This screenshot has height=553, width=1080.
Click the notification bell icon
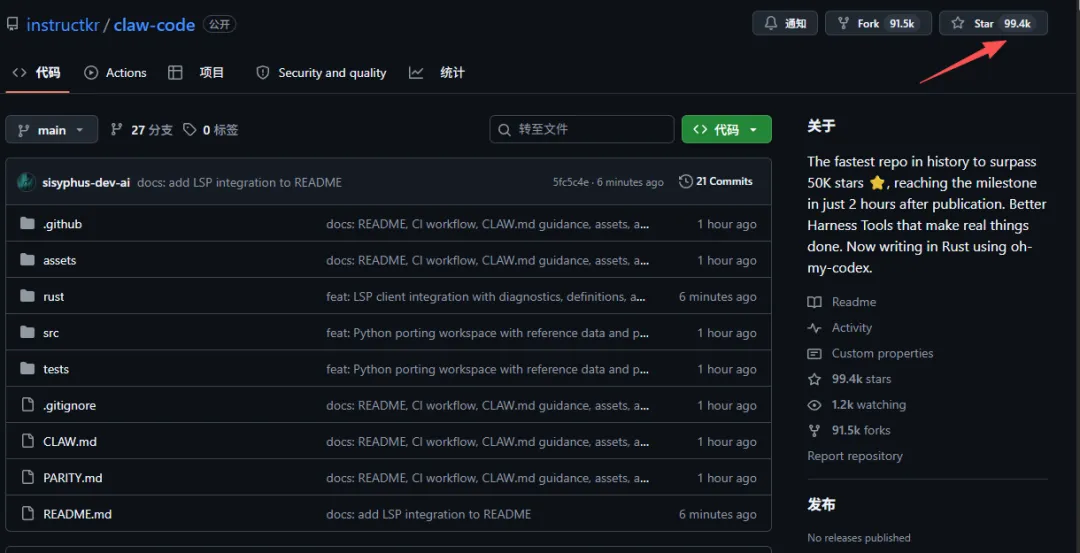click(771, 23)
